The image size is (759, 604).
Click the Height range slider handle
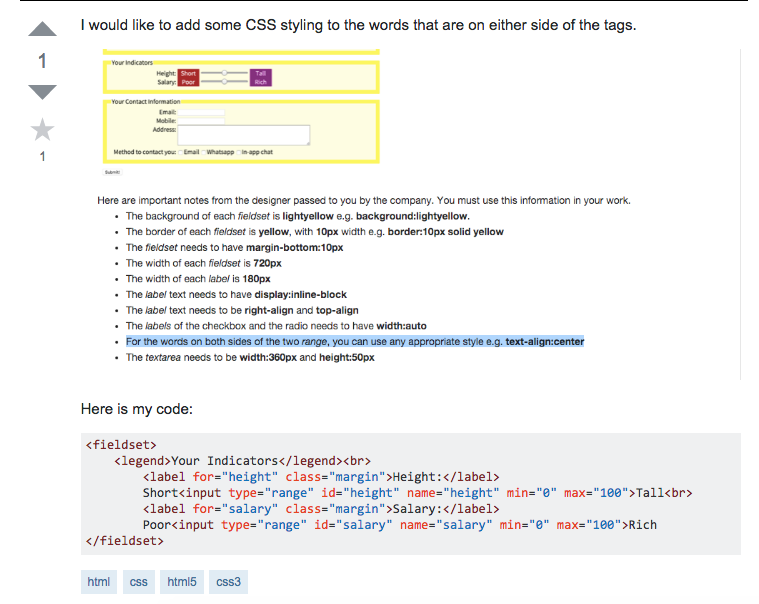[226, 73]
